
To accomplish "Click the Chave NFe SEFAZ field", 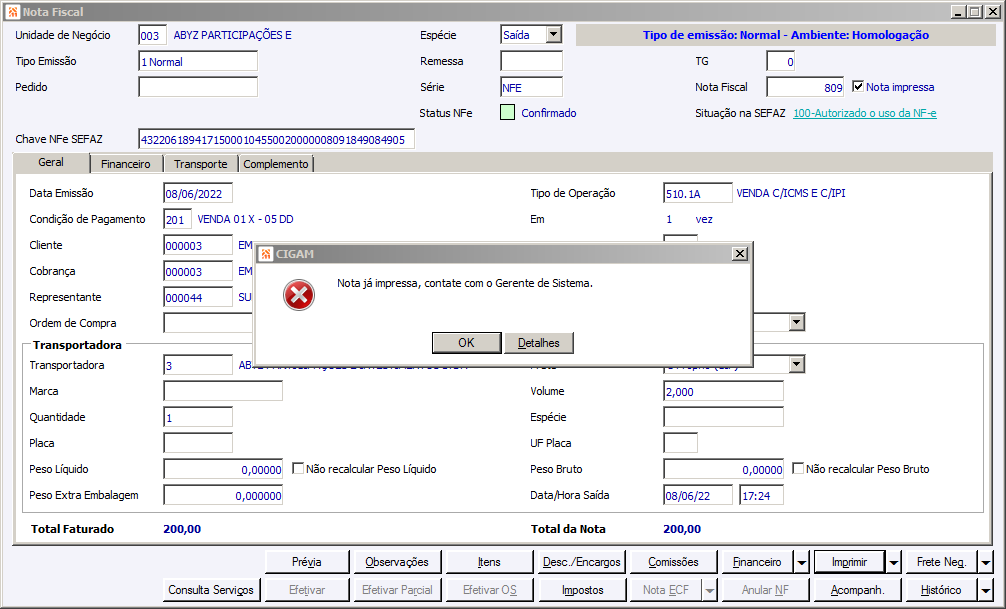I will [x=277, y=139].
